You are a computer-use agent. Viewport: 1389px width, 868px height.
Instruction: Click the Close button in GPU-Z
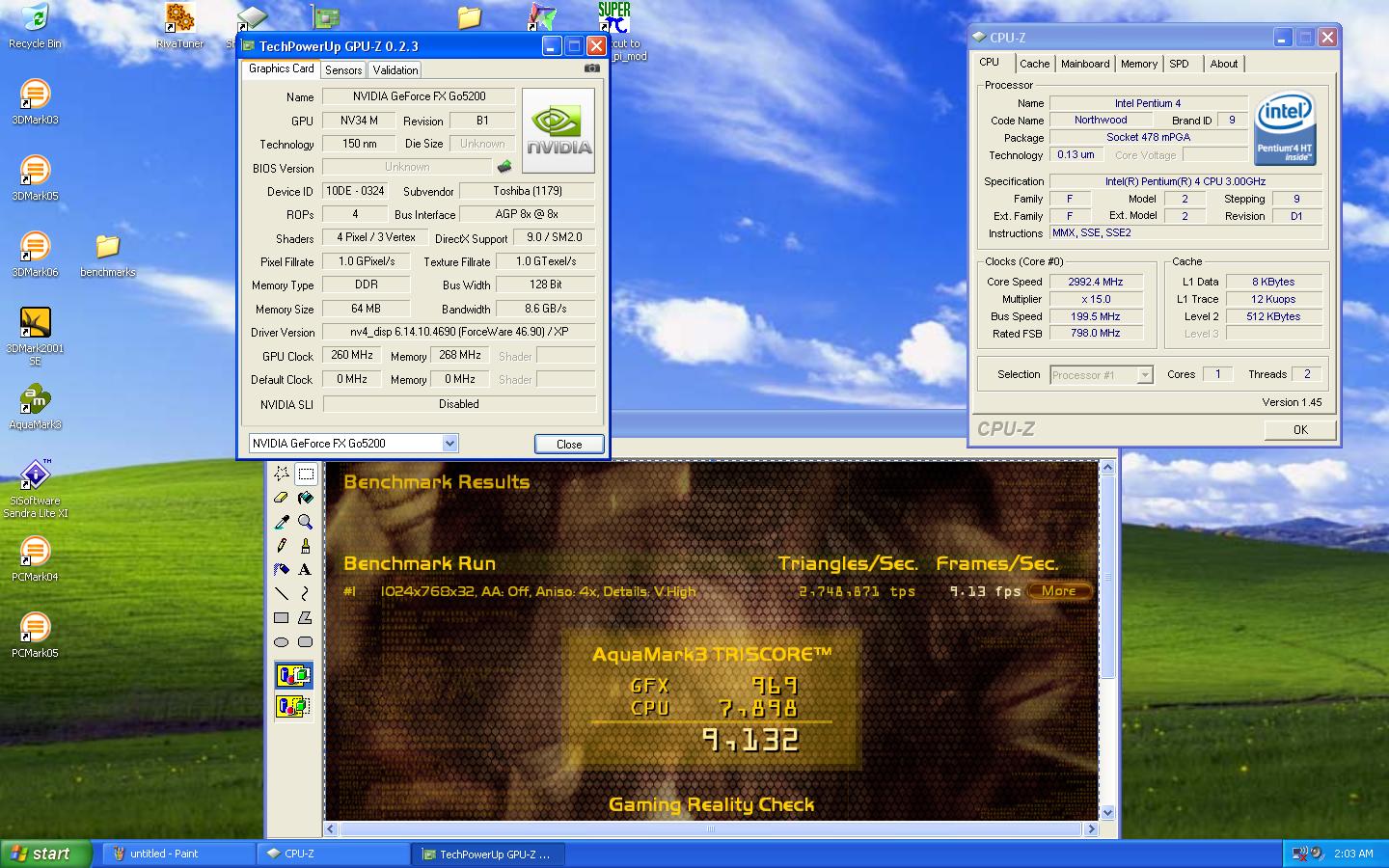tap(569, 444)
